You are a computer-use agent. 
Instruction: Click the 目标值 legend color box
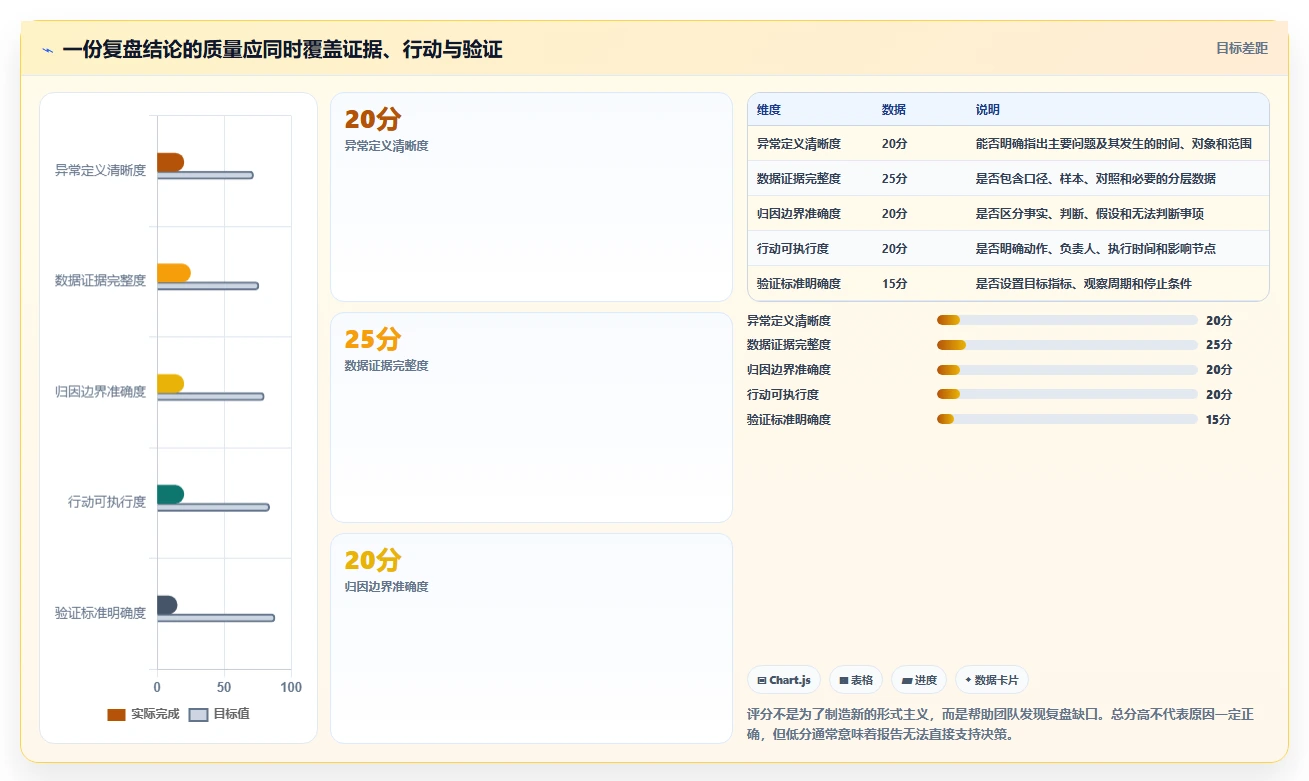199,714
